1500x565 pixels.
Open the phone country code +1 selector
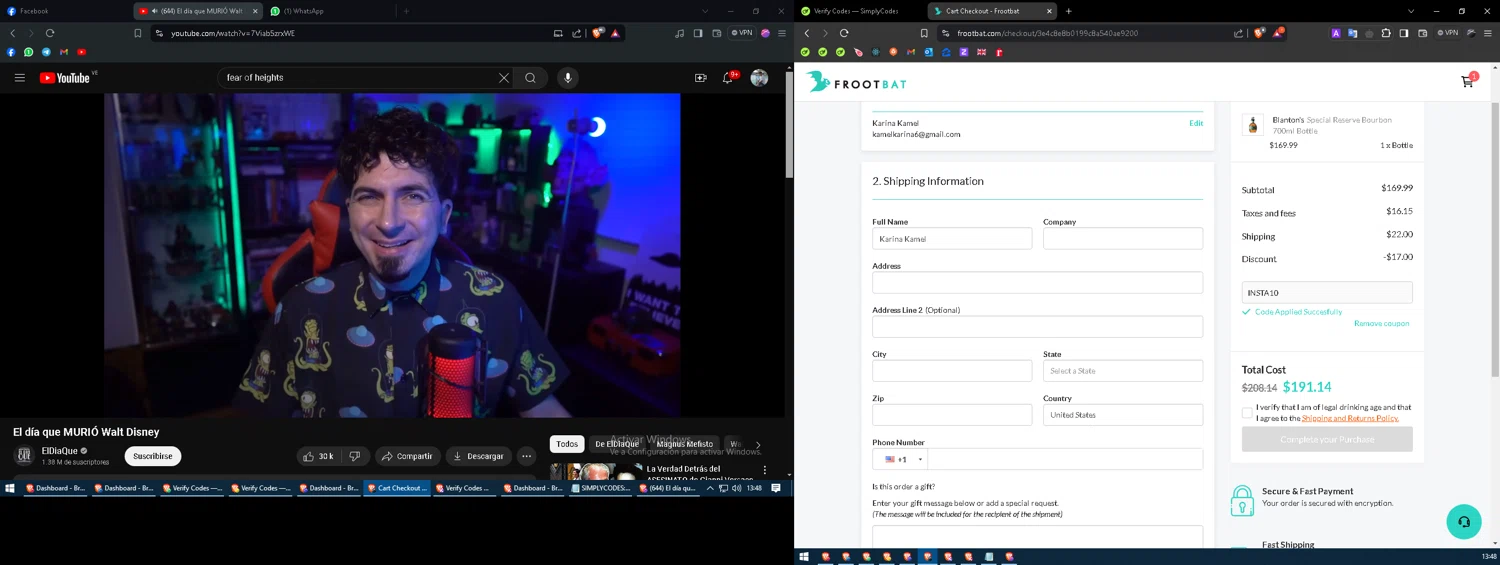[900, 459]
